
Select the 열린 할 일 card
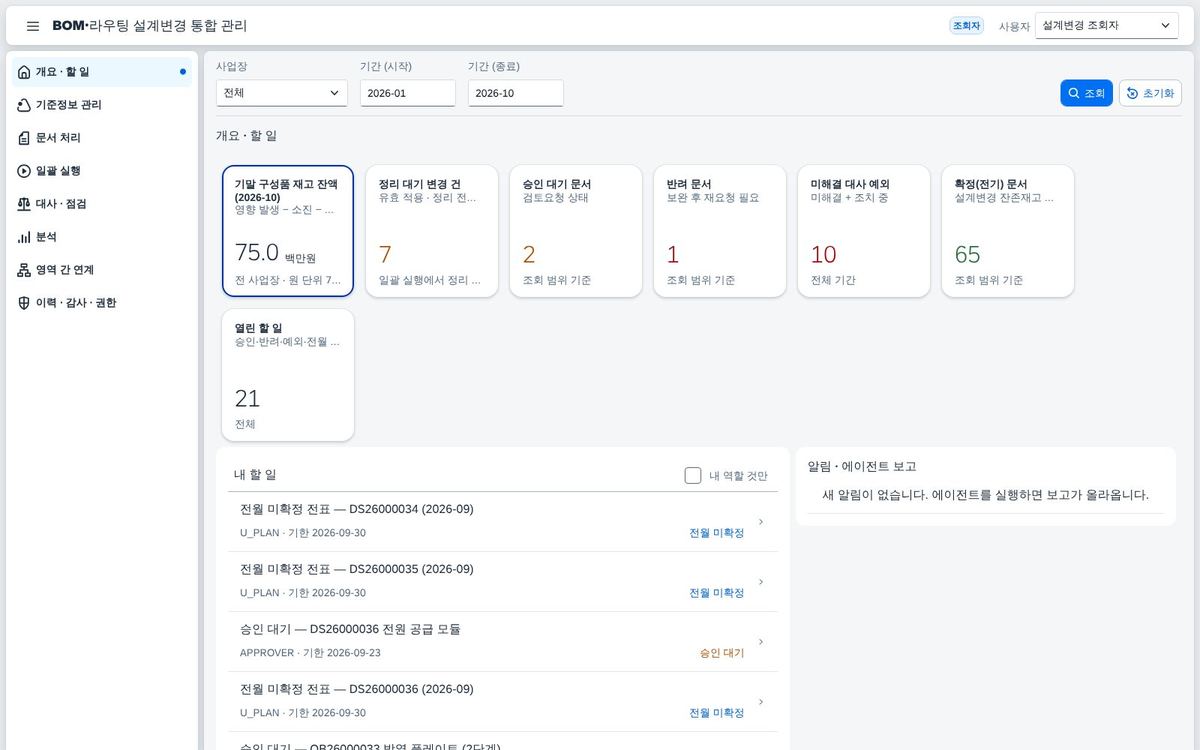[x=288, y=375]
